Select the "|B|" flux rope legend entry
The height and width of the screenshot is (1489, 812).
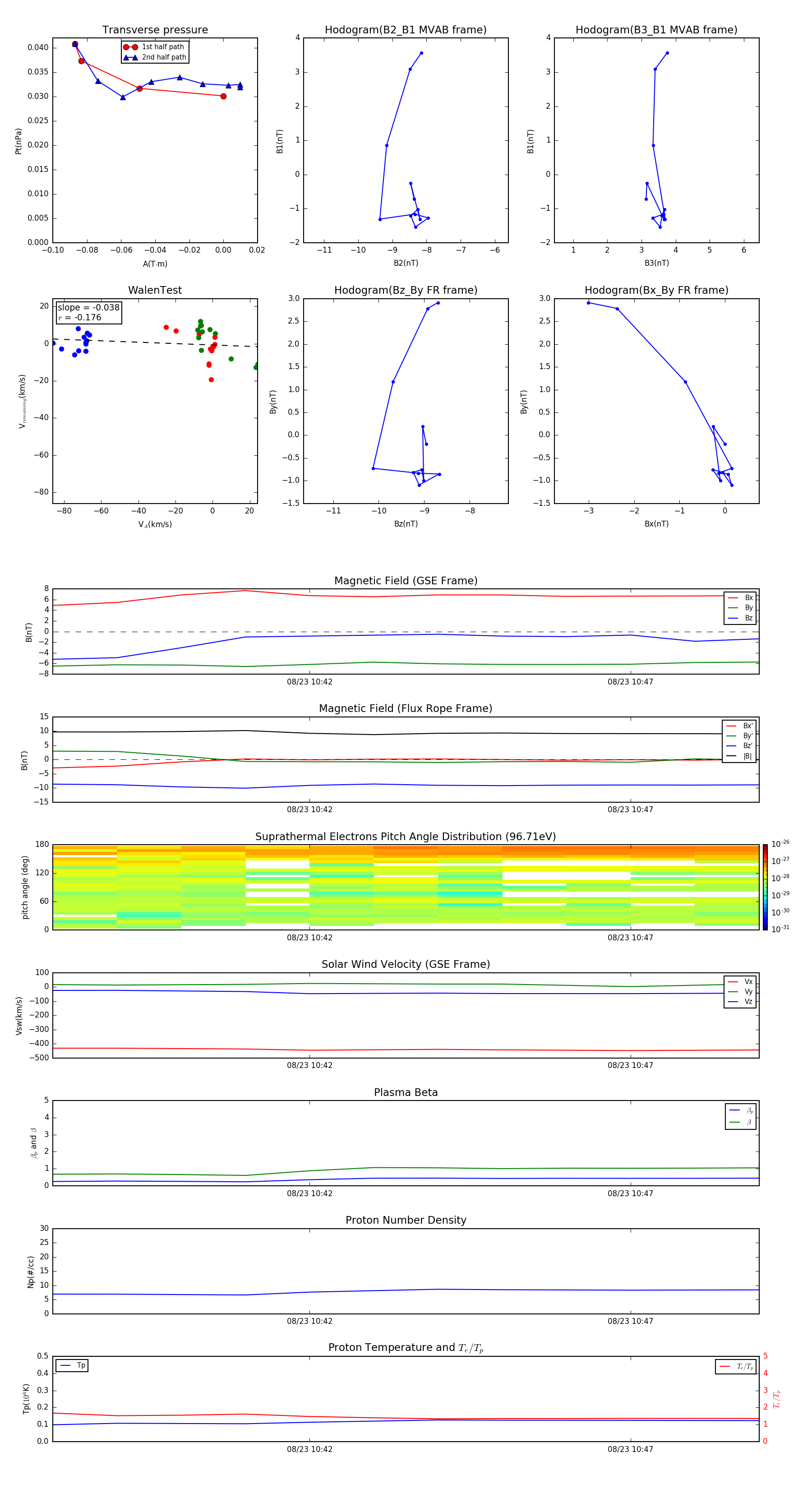pyautogui.click(x=739, y=756)
